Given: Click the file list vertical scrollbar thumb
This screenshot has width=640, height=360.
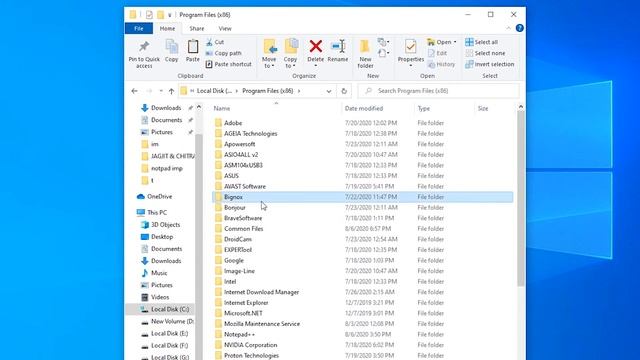Looking at the screenshot, I should click(x=521, y=198).
